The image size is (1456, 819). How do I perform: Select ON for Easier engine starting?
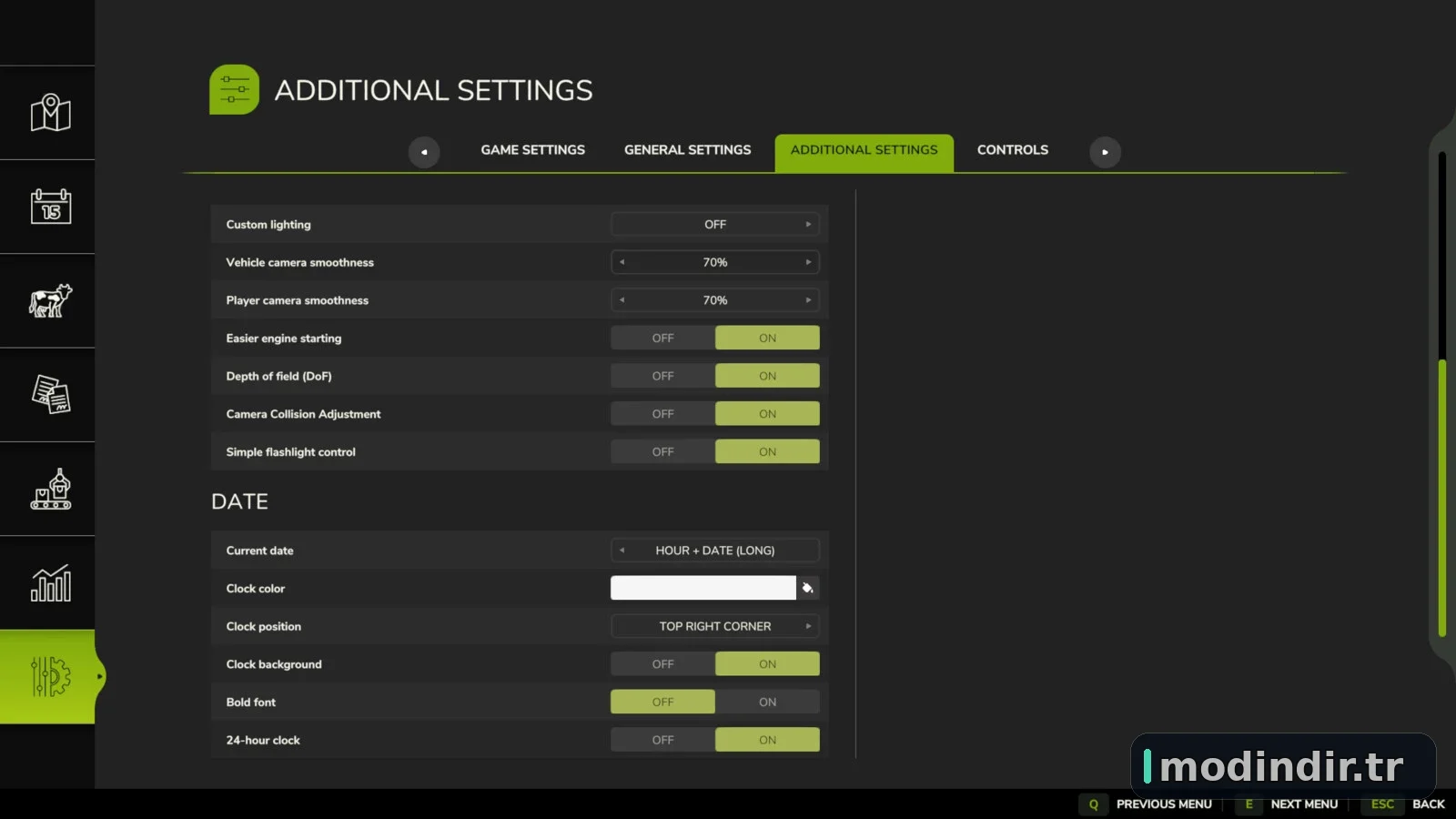(767, 338)
